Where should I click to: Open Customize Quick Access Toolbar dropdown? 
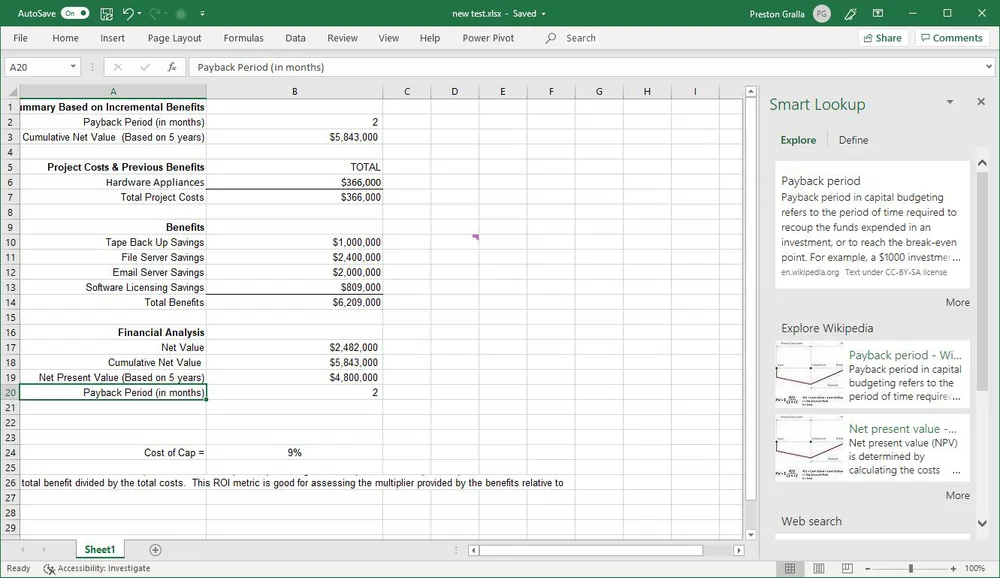click(202, 13)
